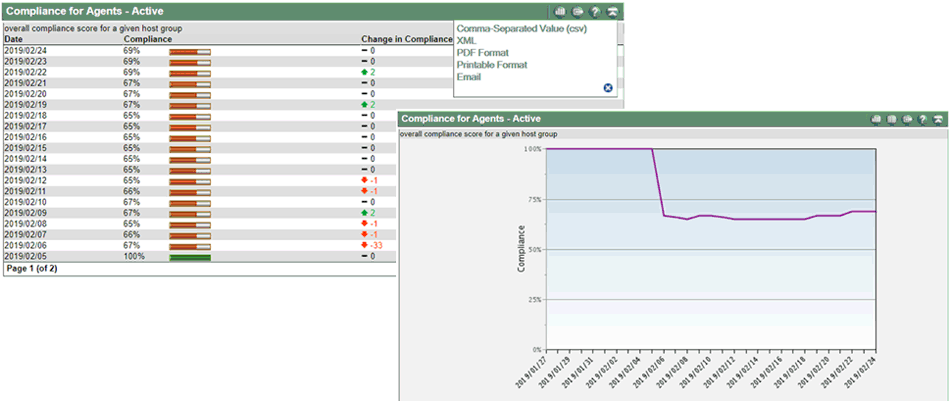Click the Date column header
The height and width of the screenshot is (401, 950).
[13, 39]
